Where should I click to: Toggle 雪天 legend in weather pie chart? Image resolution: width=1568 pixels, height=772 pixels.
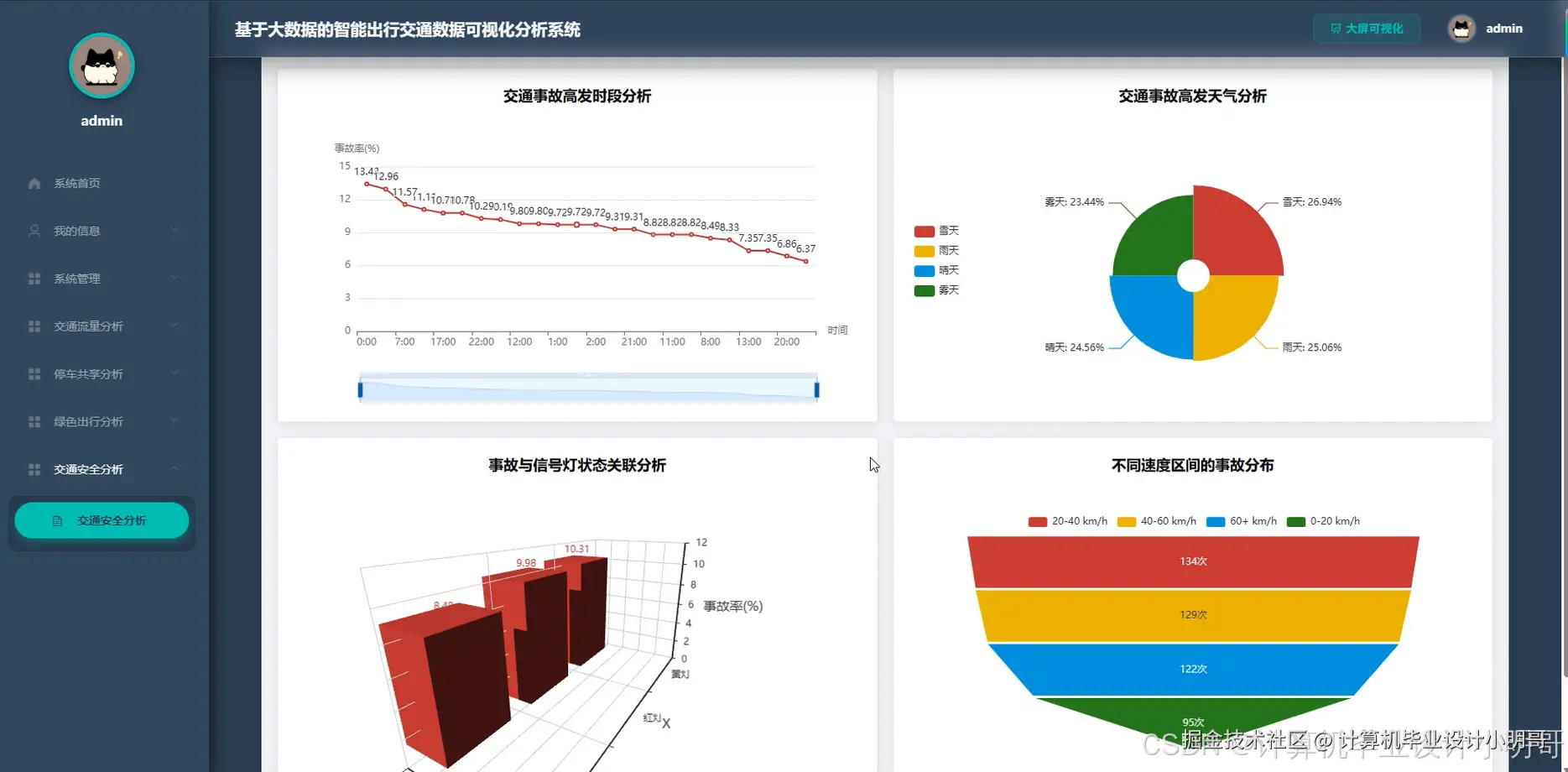pyautogui.click(x=937, y=231)
